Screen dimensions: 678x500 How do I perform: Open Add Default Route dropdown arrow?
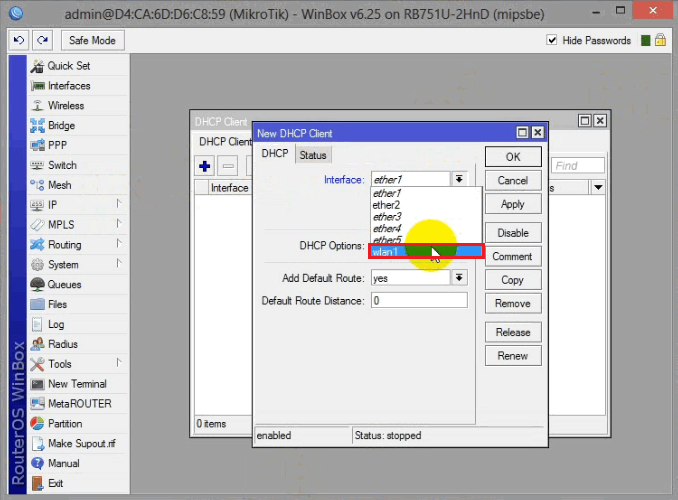[459, 278]
